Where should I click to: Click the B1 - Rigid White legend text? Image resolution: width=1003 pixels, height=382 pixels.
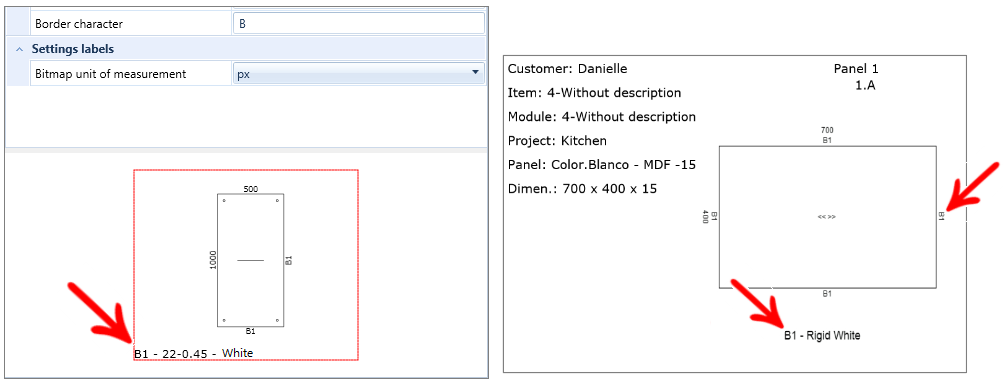tap(822, 335)
